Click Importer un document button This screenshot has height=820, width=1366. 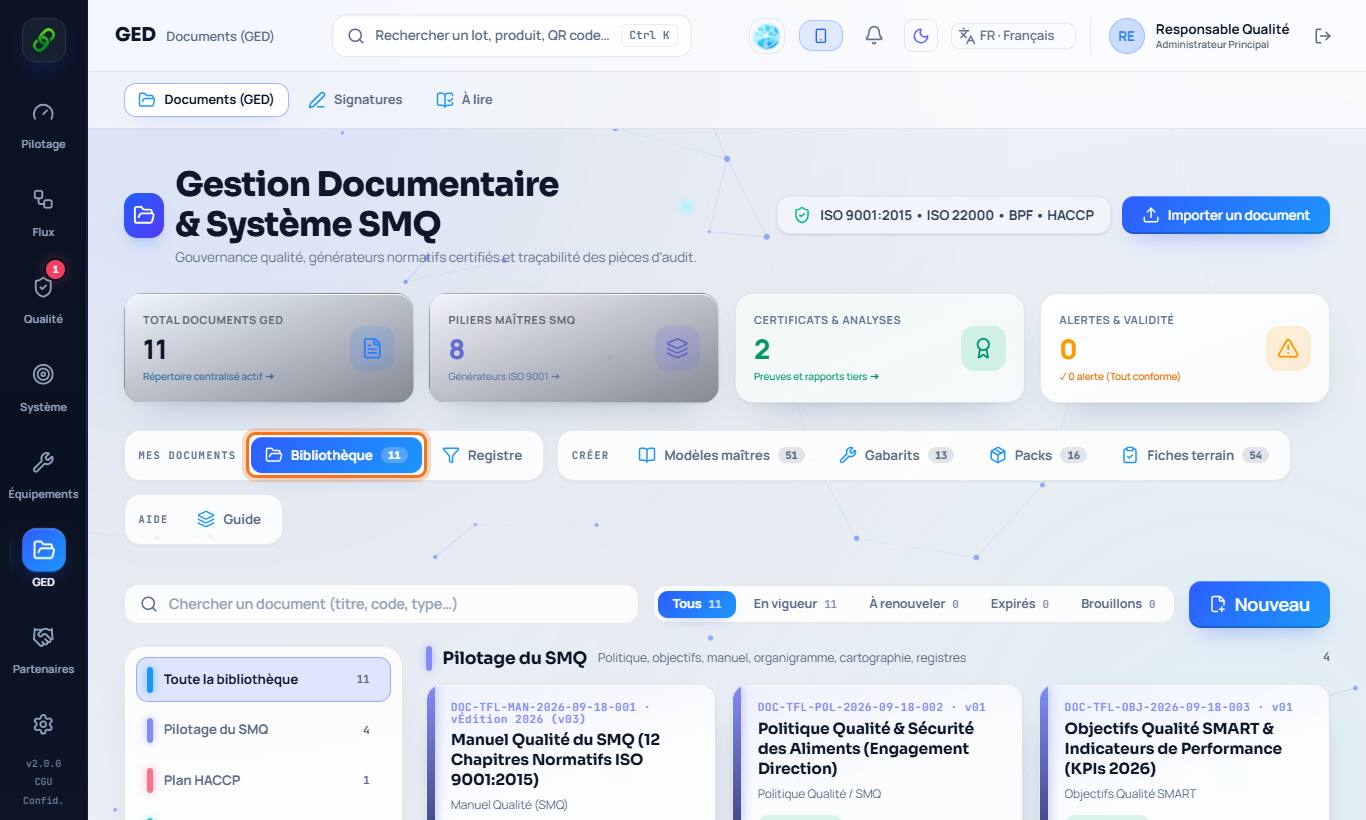tap(1226, 215)
